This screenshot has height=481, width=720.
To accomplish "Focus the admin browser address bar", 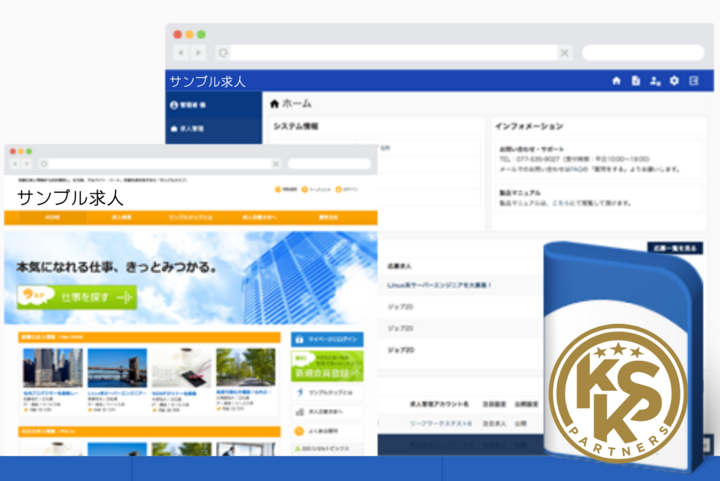I will point(394,53).
